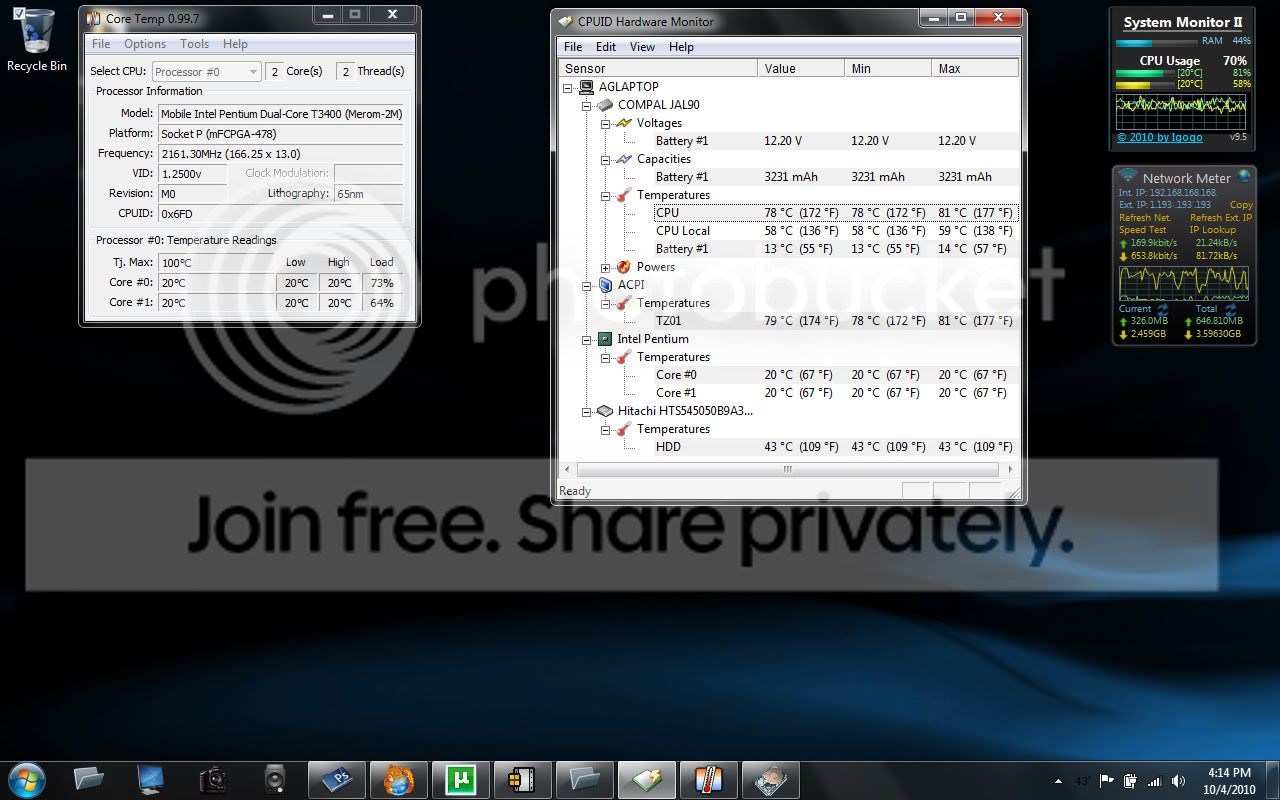Select the TZ01 temperature row
The image size is (1280, 800).
[x=788, y=321]
